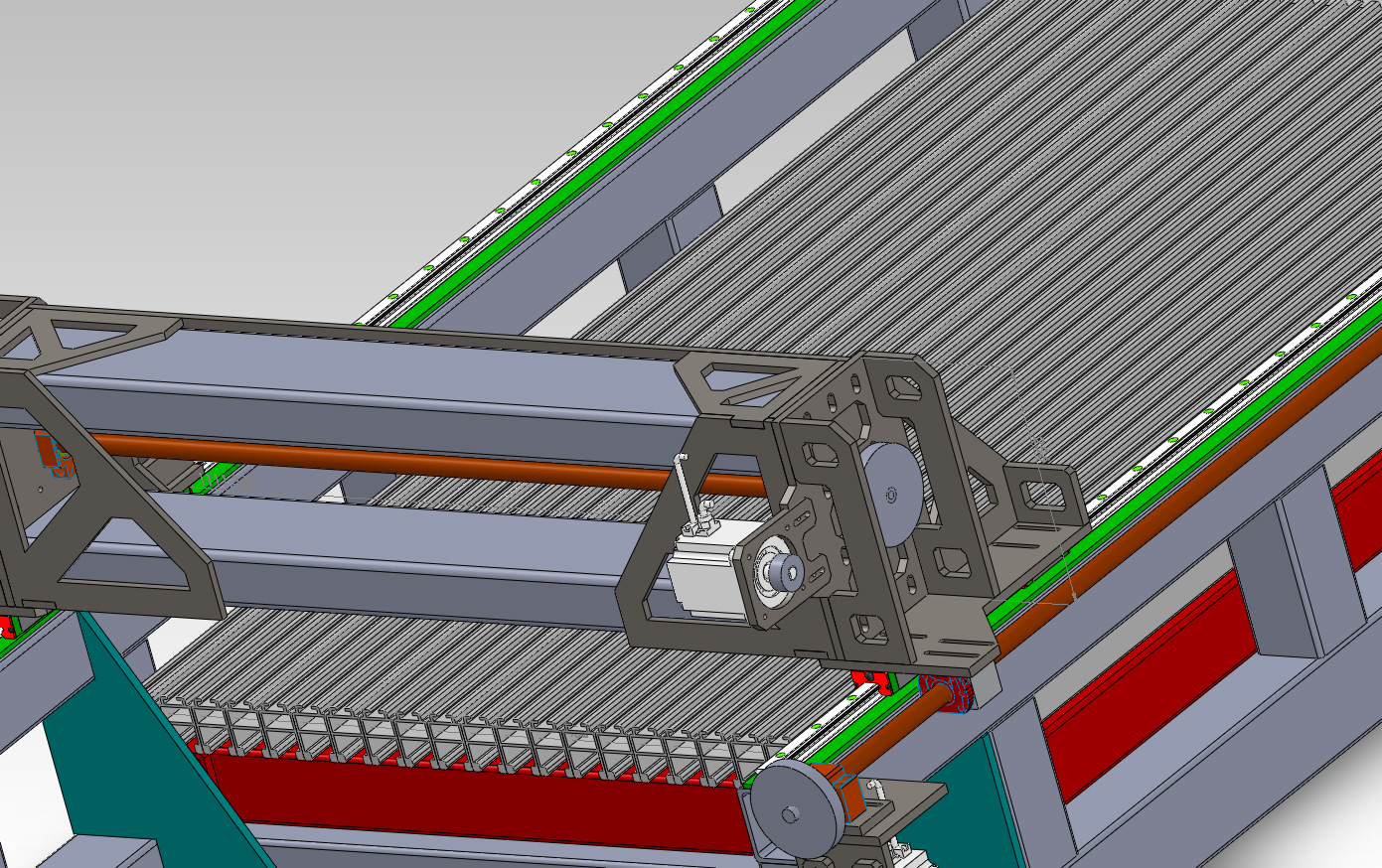The width and height of the screenshot is (1382, 868).
Task: Select the large gray disc on gantry plate
Action: pos(890,493)
